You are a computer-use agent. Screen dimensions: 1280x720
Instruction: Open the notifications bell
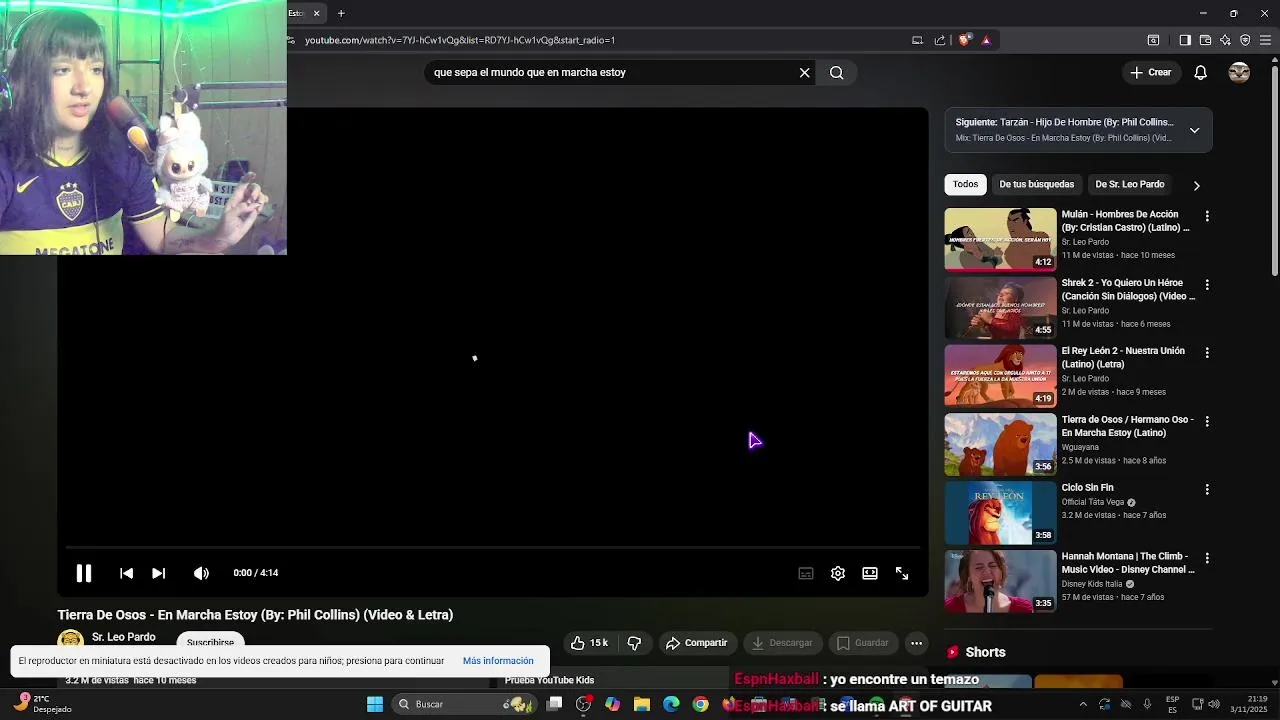point(1200,72)
